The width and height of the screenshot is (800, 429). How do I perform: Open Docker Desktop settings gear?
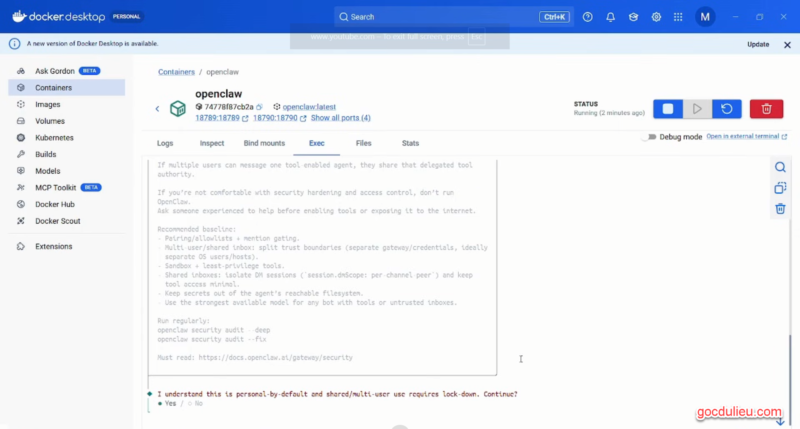(x=657, y=17)
